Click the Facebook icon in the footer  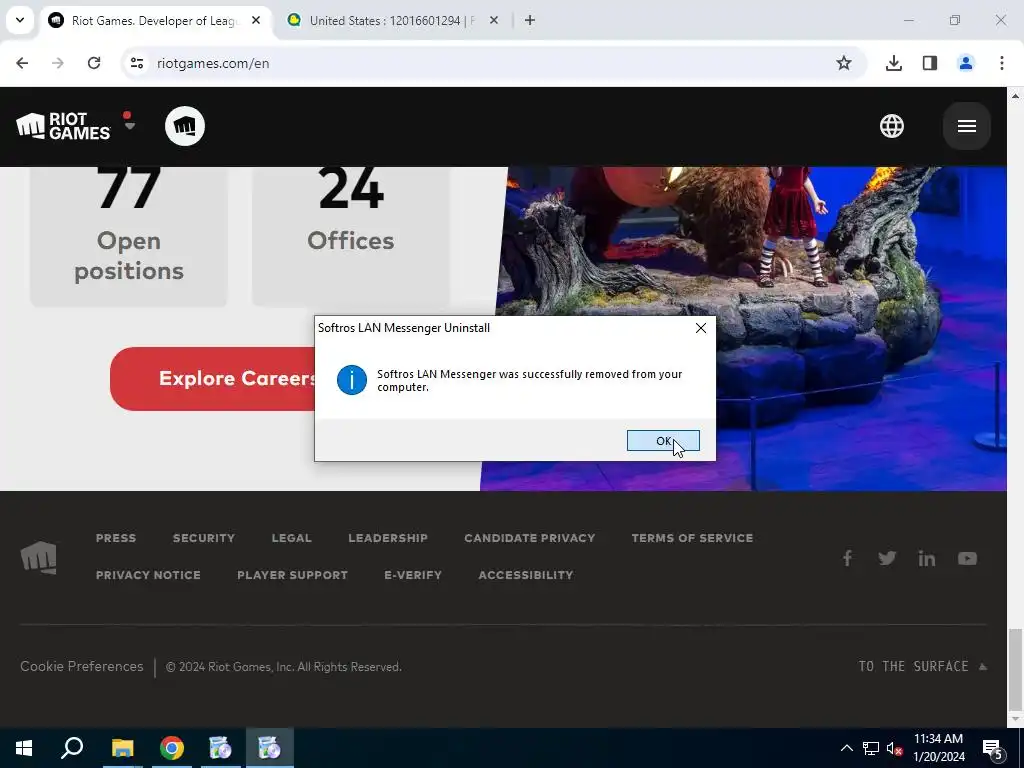847,558
